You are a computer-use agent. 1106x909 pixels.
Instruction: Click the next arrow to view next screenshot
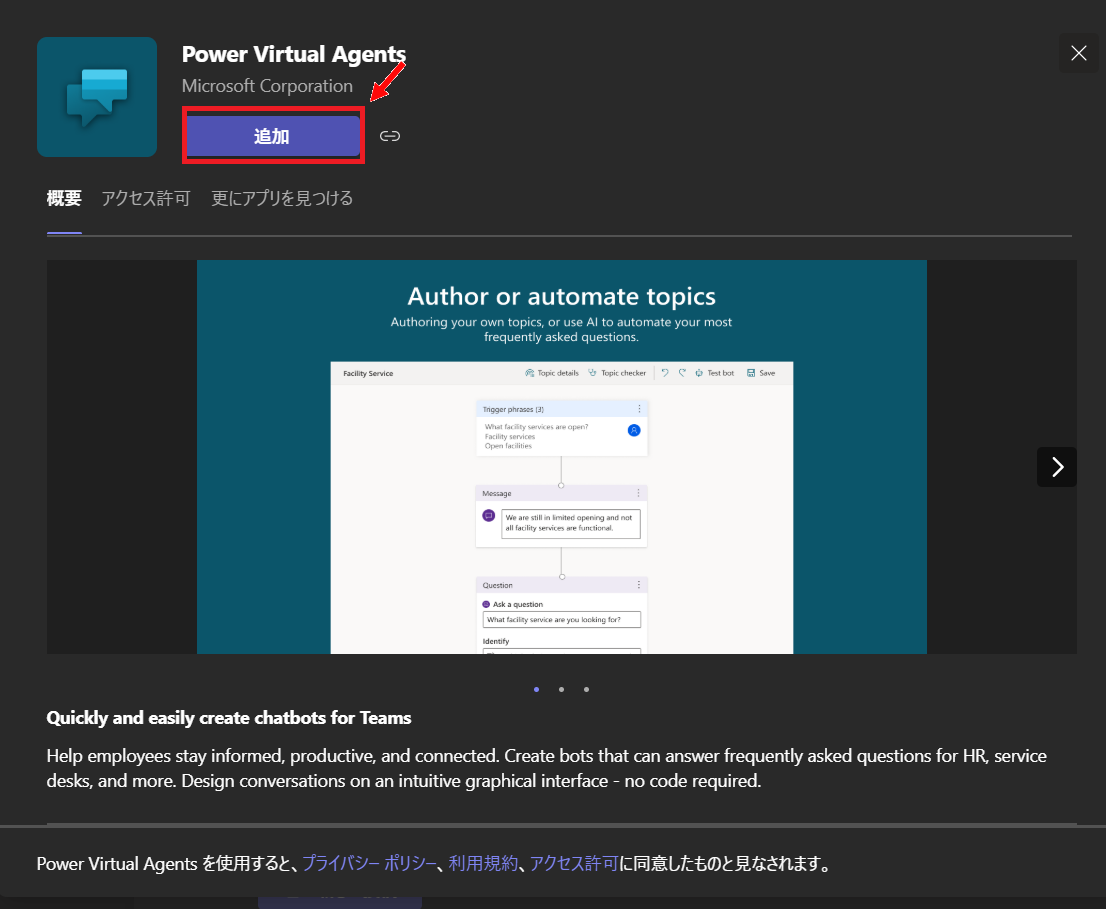click(x=1057, y=466)
